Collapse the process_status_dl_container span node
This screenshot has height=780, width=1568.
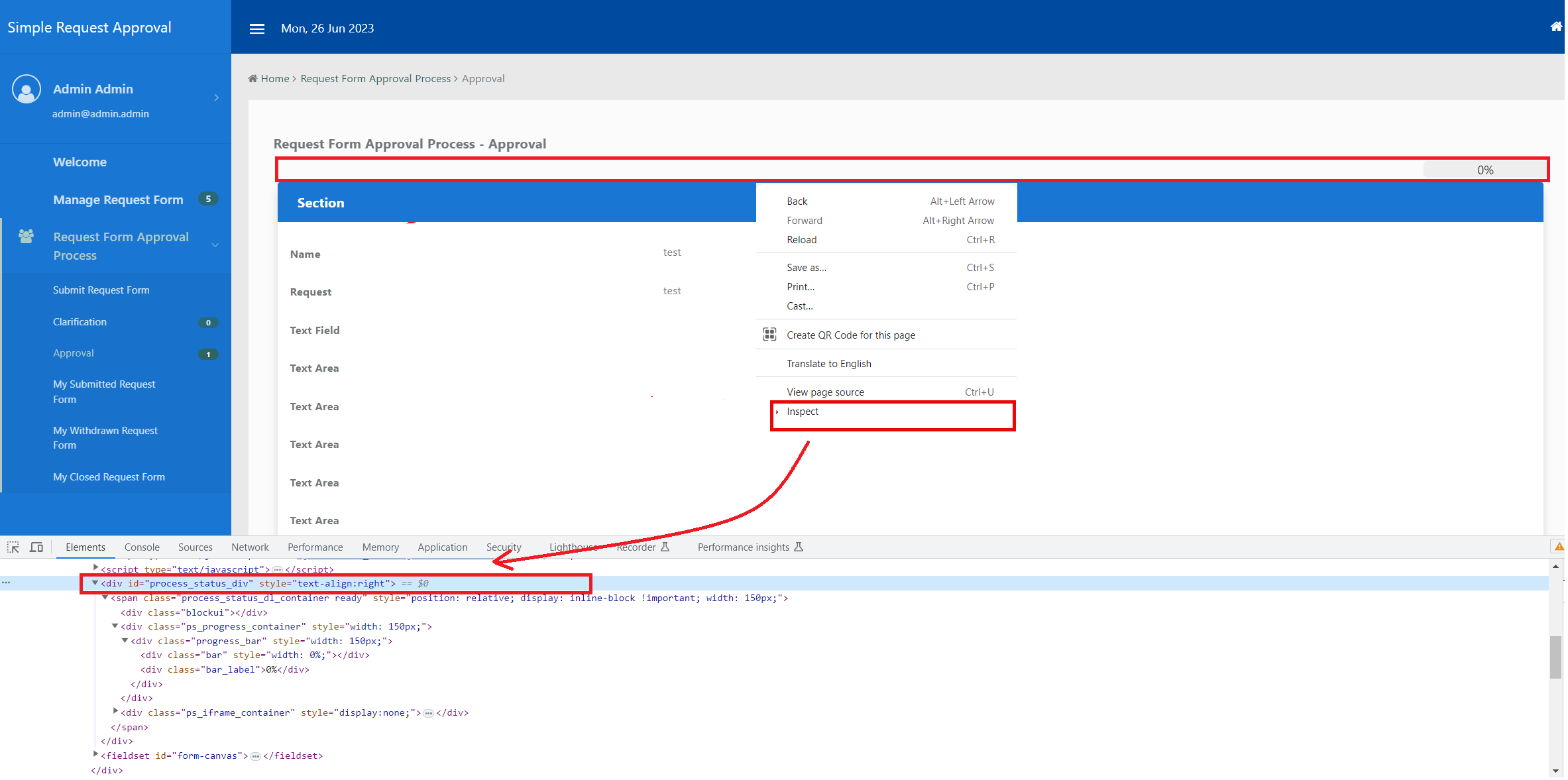click(105, 598)
